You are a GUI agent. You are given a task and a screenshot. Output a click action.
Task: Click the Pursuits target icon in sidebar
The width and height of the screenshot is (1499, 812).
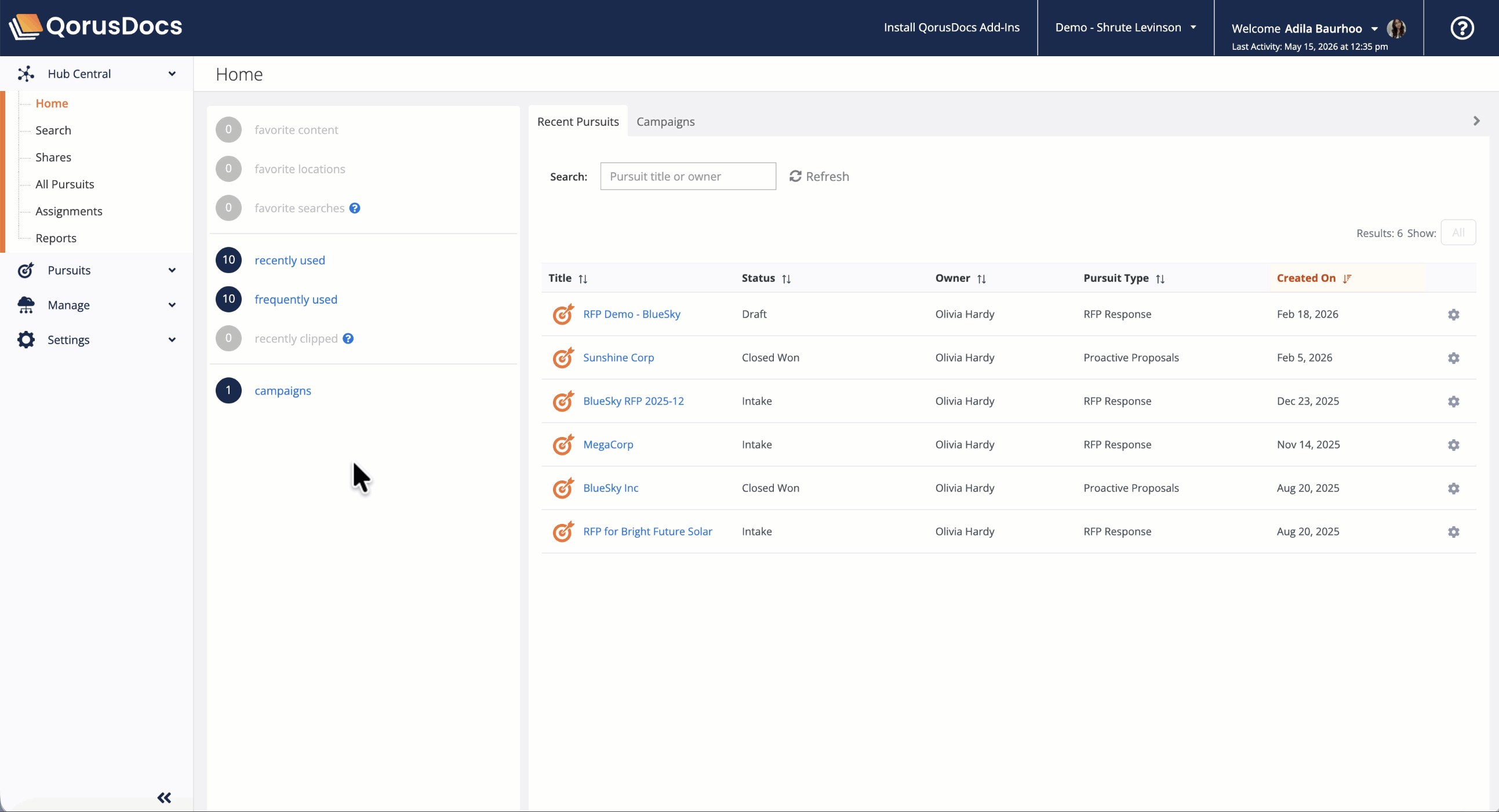tap(26, 271)
